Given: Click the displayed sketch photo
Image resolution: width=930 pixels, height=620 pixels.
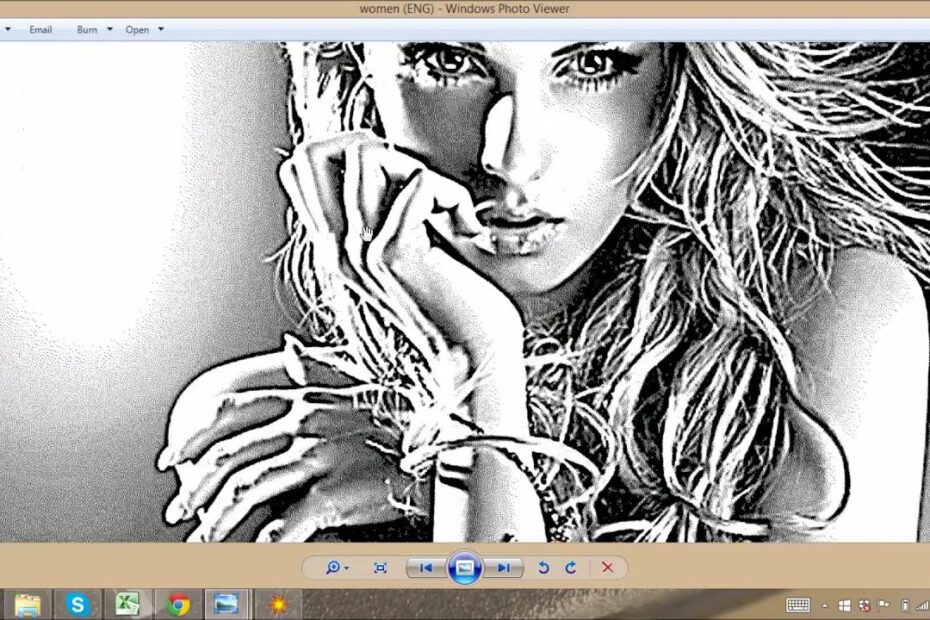Looking at the screenshot, I should click(465, 291).
